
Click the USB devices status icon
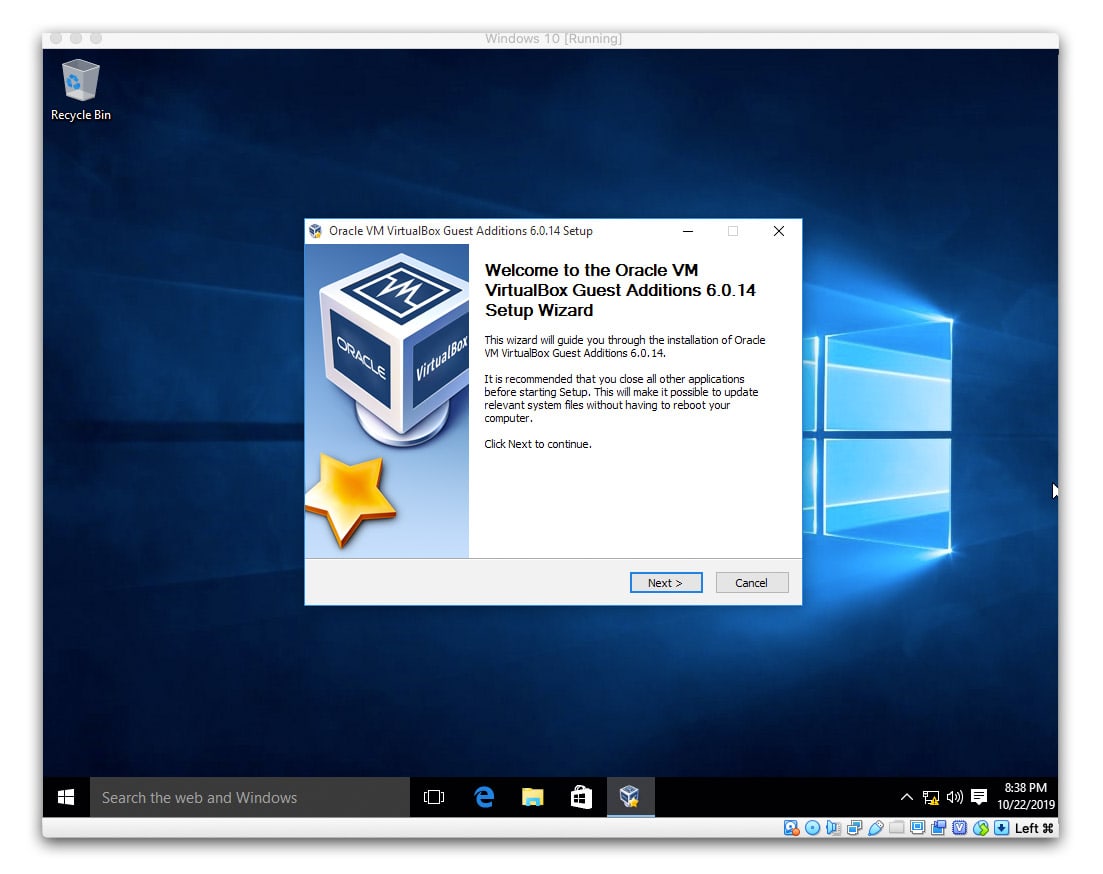(x=877, y=828)
